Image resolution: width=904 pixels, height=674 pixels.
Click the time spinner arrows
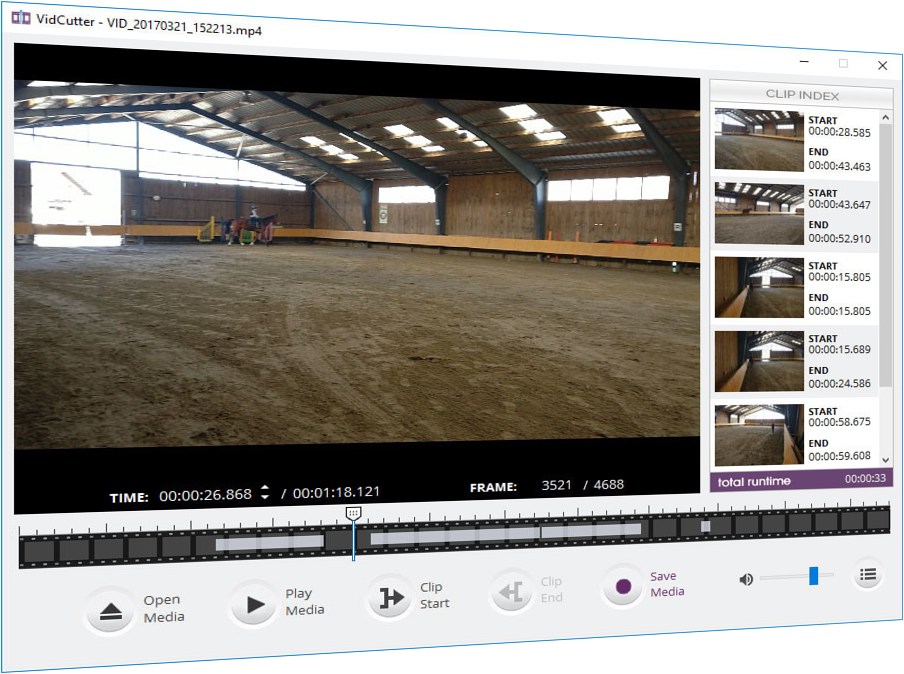point(265,492)
